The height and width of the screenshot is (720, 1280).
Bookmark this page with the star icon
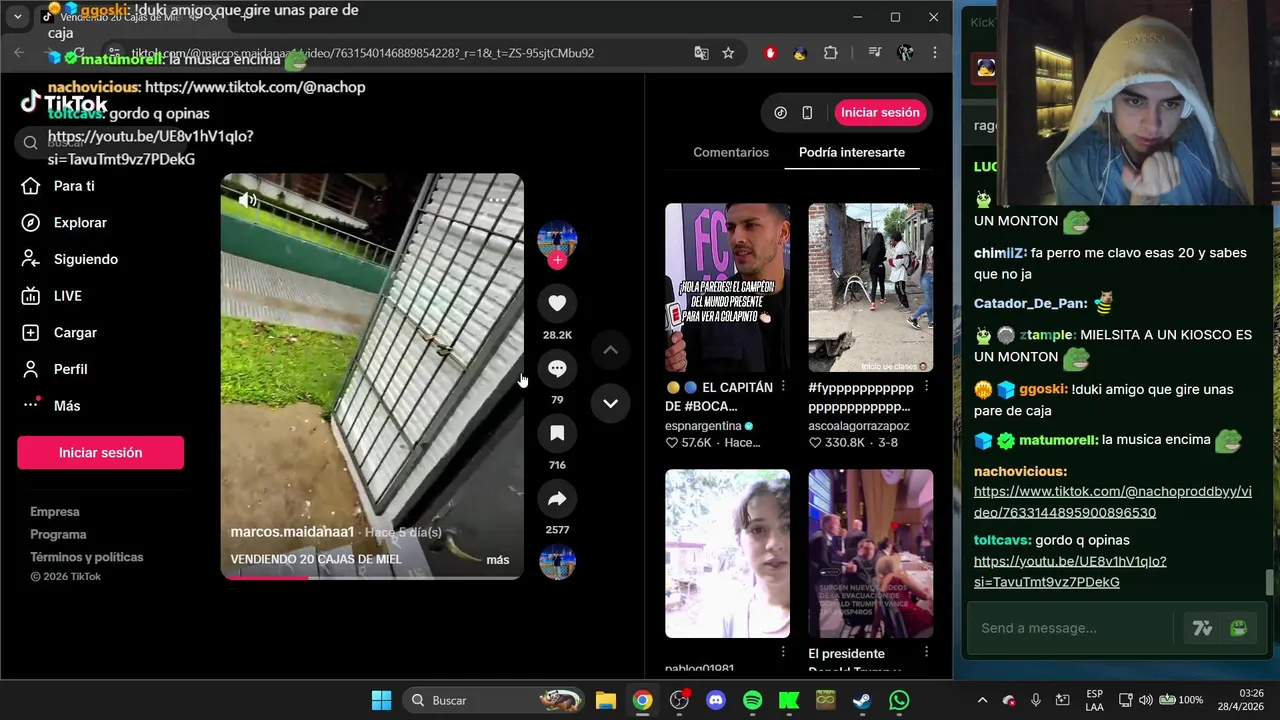pos(728,53)
